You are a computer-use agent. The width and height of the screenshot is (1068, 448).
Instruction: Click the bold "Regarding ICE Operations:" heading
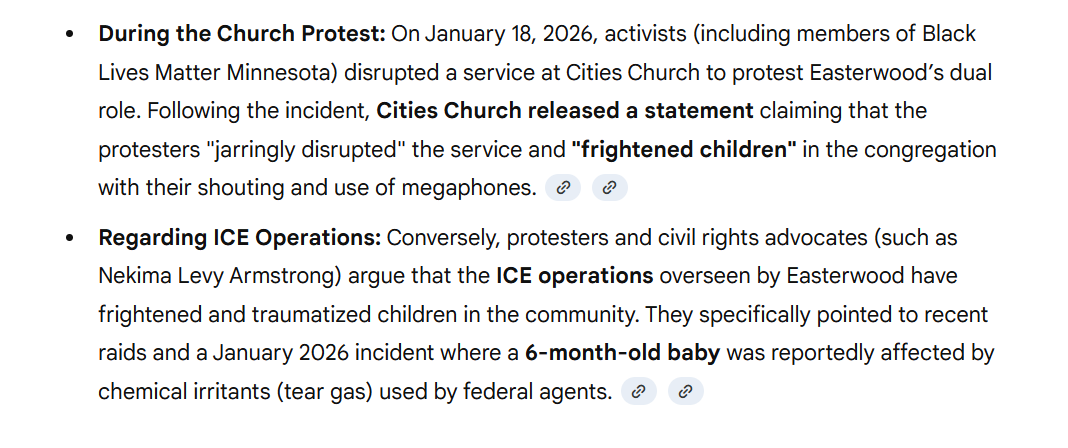239,238
